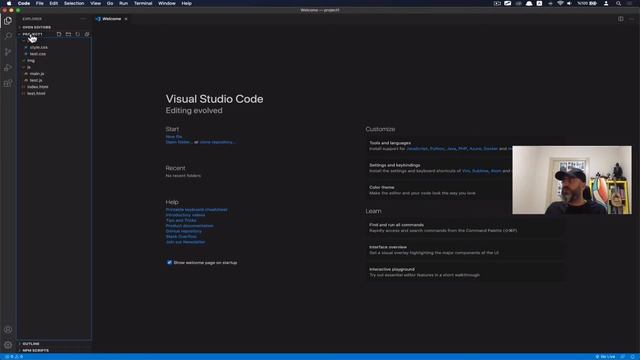640x360 pixels.
Task: Click New Folder icon in project header
Action: click(x=68, y=34)
